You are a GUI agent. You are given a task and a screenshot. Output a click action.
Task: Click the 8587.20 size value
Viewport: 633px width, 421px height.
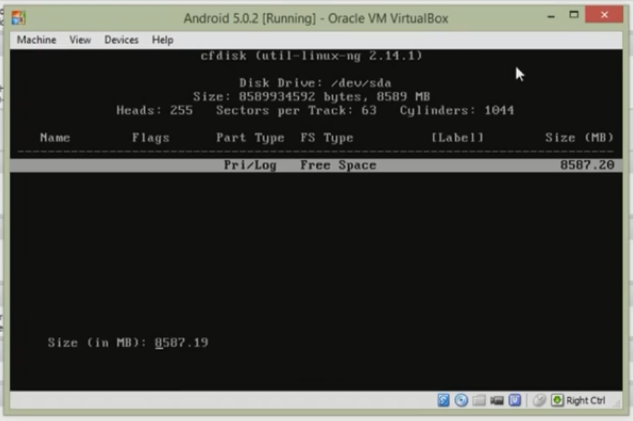point(587,165)
